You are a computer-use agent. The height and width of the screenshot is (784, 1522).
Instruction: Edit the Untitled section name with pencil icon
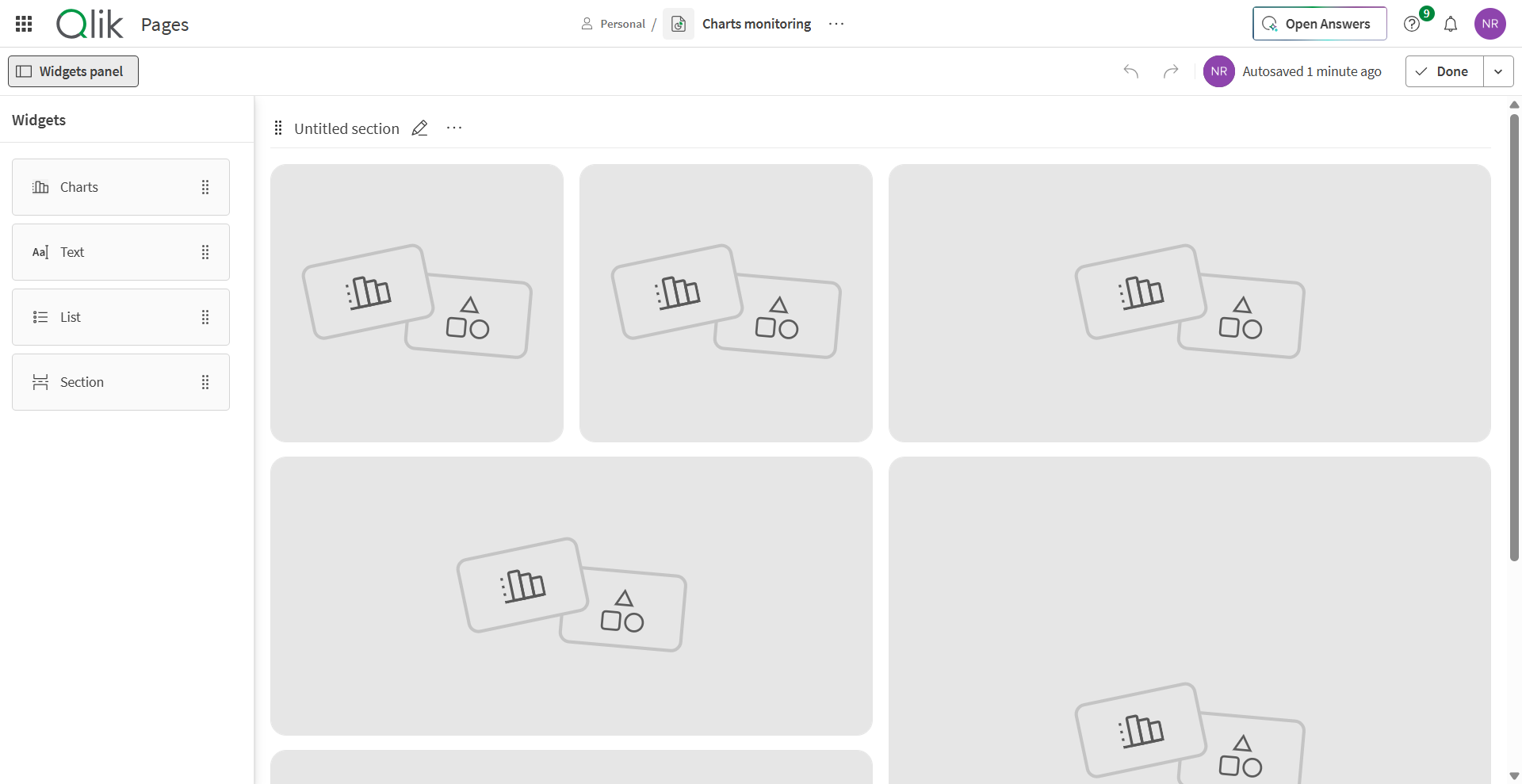click(420, 128)
